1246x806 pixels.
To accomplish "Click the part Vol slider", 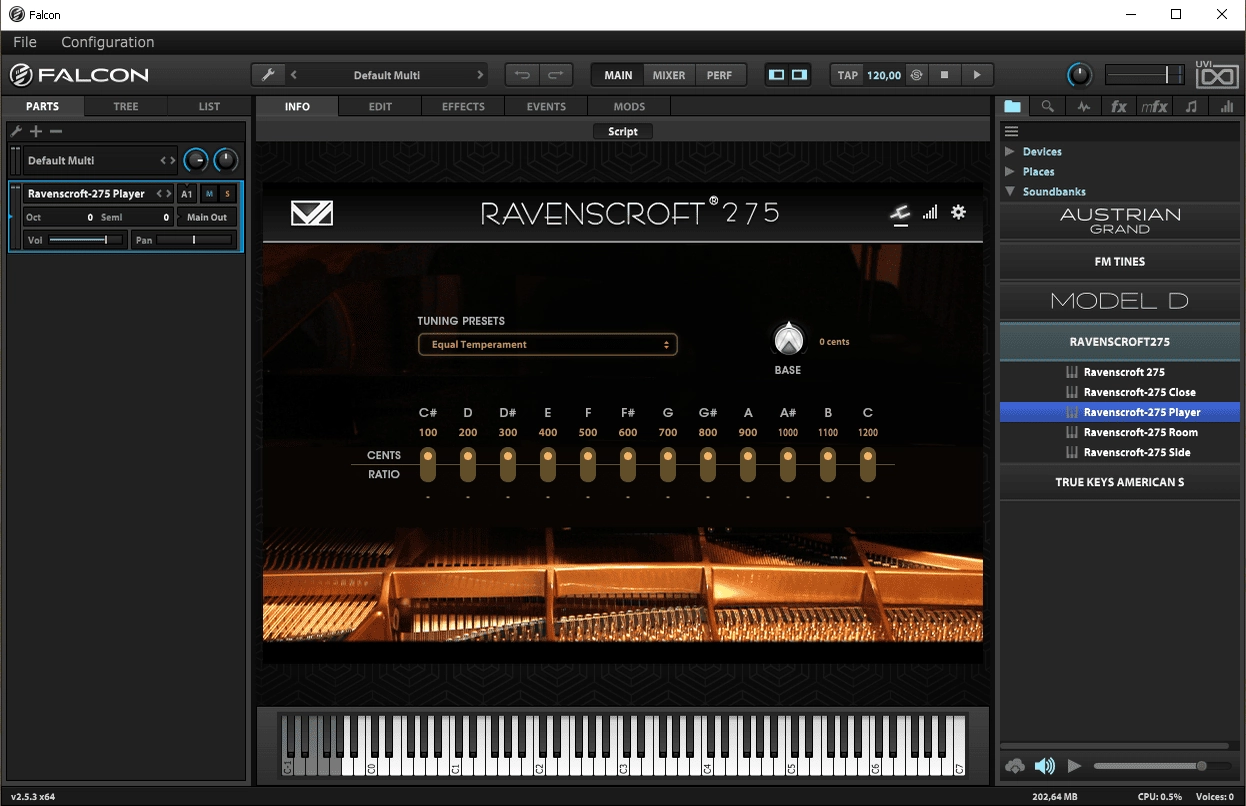I will (x=86, y=240).
